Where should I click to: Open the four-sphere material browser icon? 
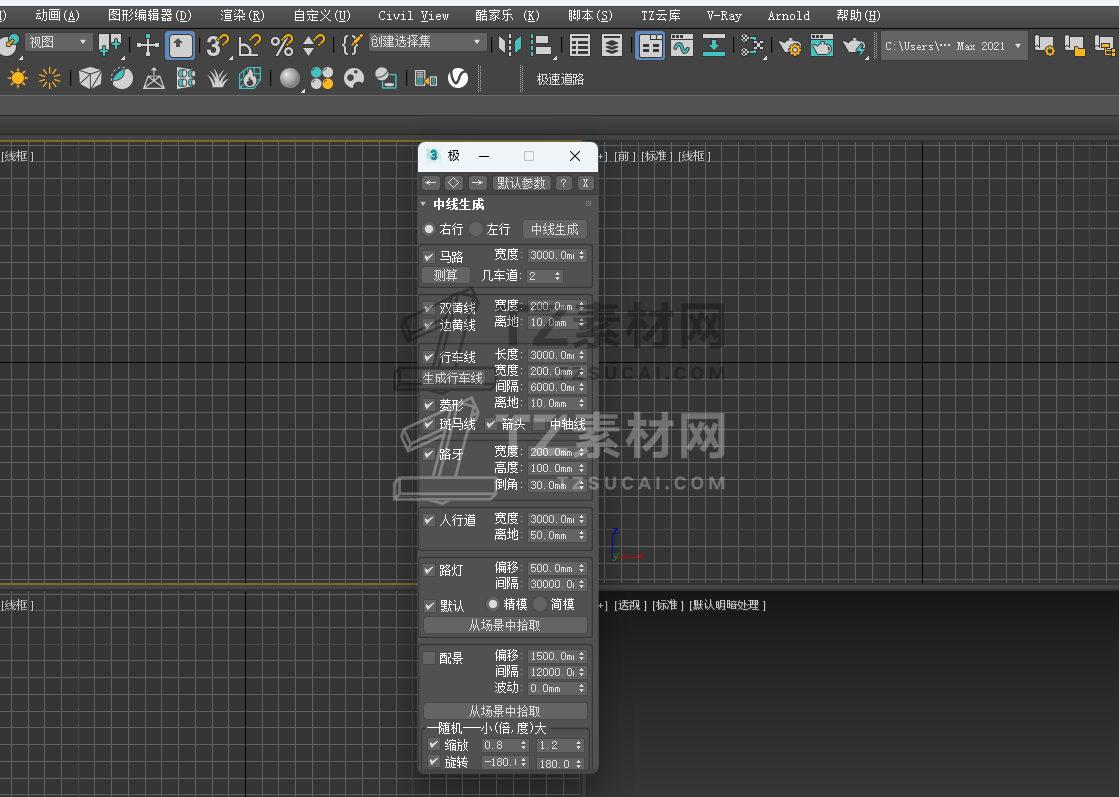[322, 78]
